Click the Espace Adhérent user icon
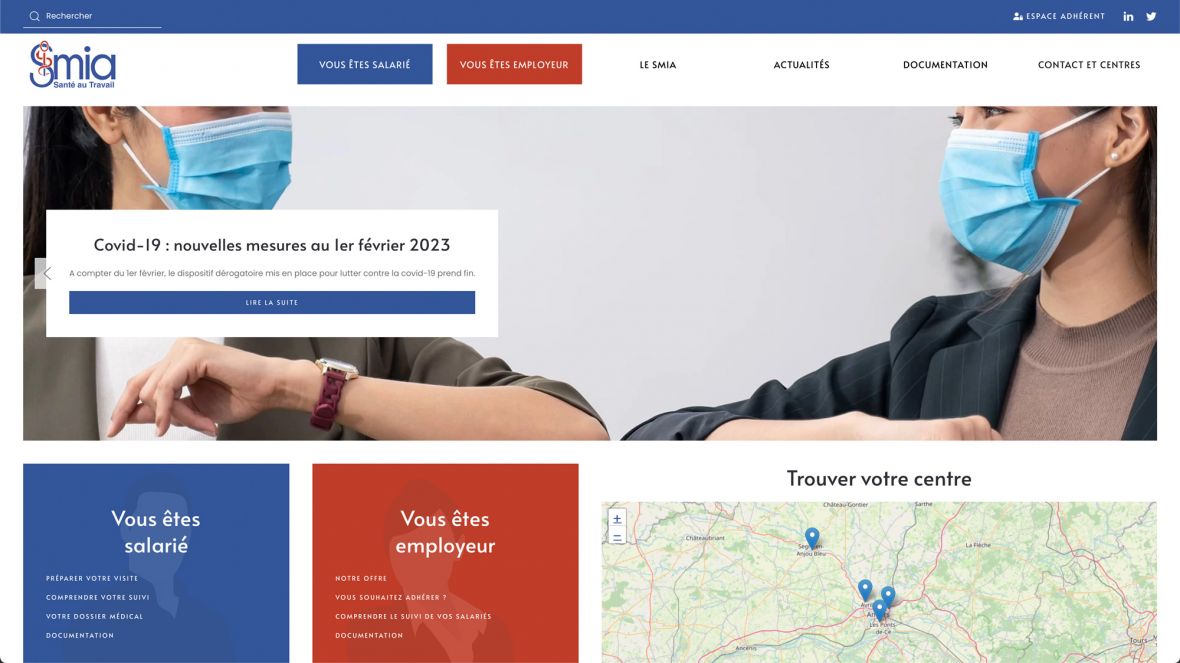Viewport: 1180px width, 663px height. 1017,16
